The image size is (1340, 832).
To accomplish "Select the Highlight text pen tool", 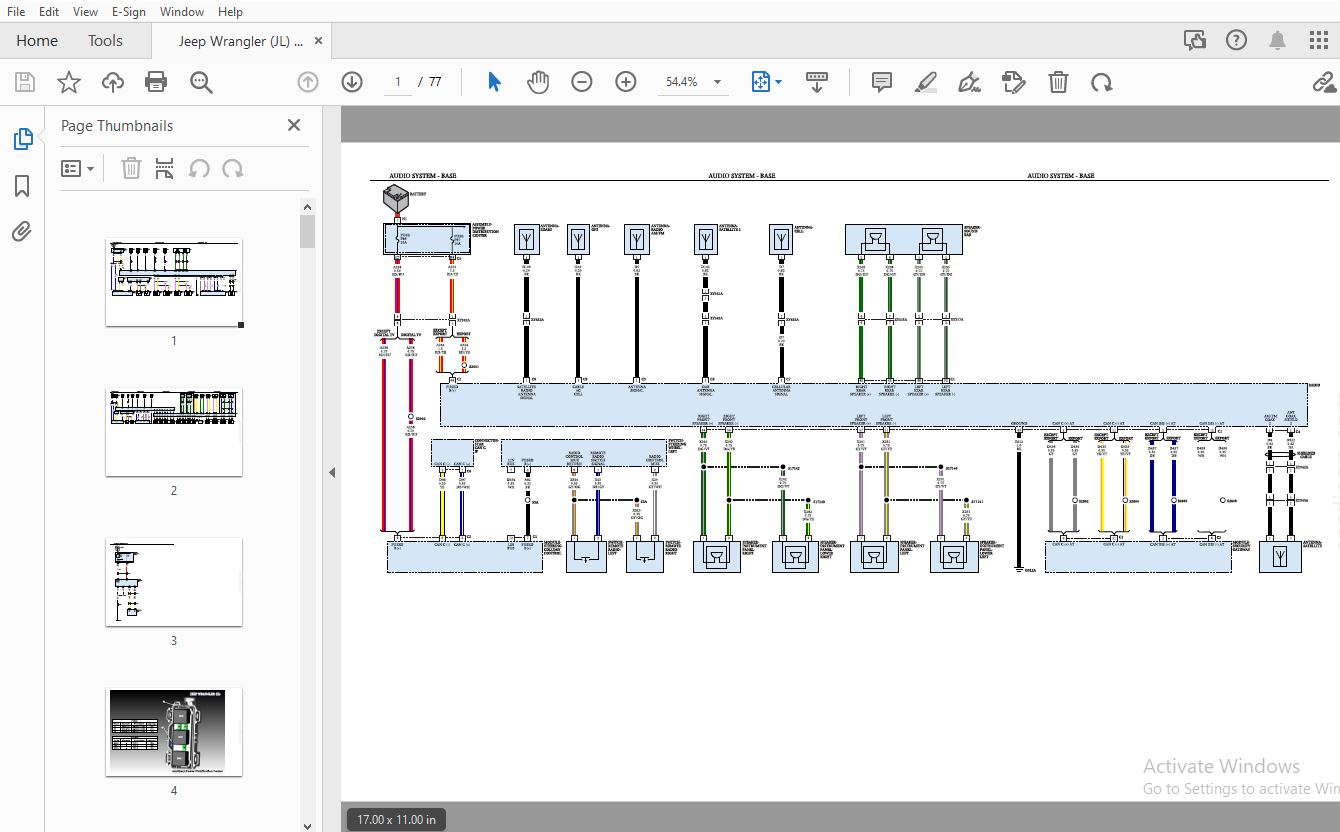I will pyautogui.click(x=925, y=82).
